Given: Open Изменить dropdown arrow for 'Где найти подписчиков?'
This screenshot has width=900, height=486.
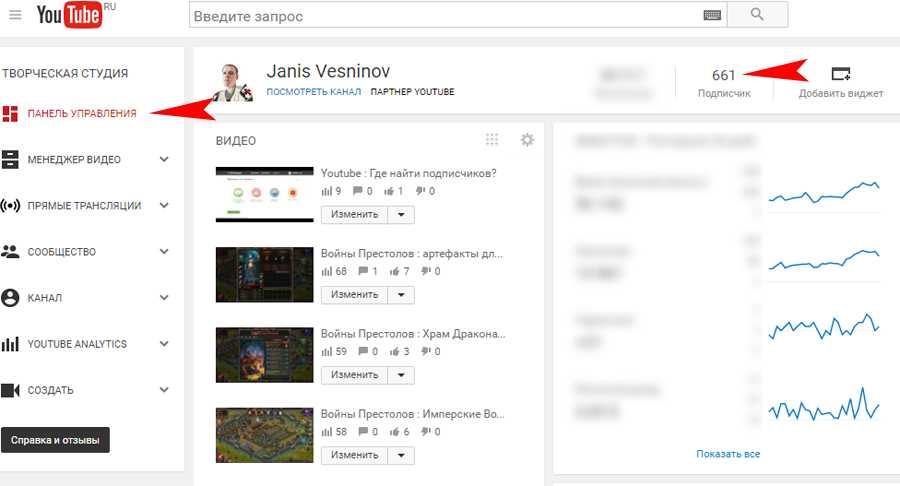Looking at the screenshot, I should coord(401,215).
